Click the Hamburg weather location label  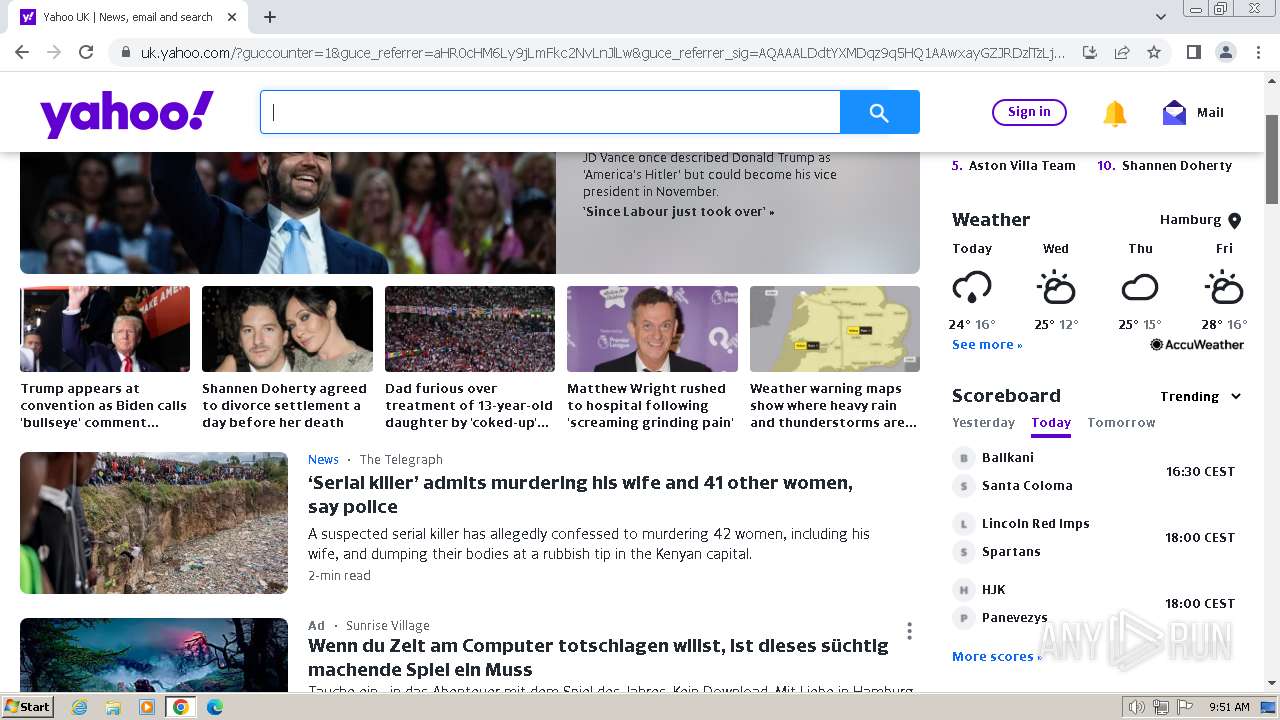tap(1190, 220)
